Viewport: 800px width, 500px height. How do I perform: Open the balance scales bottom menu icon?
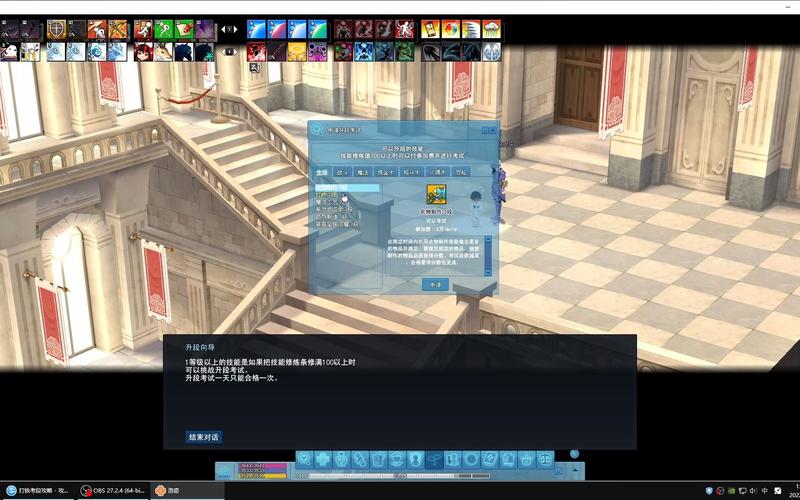point(545,460)
